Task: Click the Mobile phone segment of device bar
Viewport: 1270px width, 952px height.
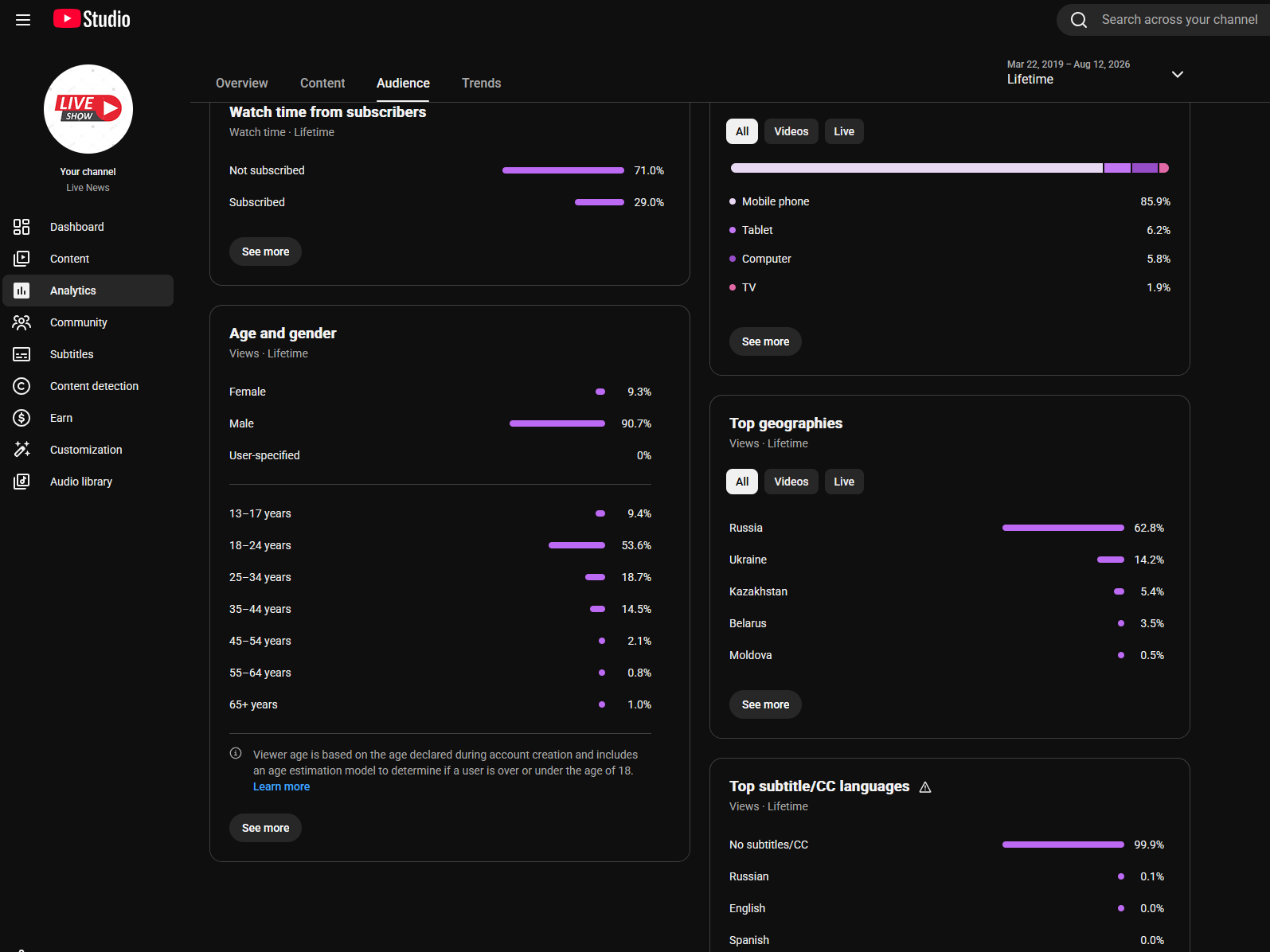Action: [x=916, y=168]
